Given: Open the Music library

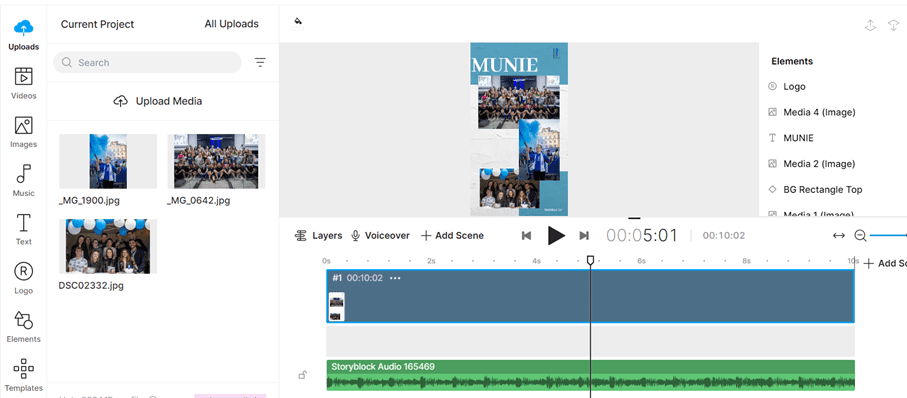Looking at the screenshot, I should pos(23,180).
